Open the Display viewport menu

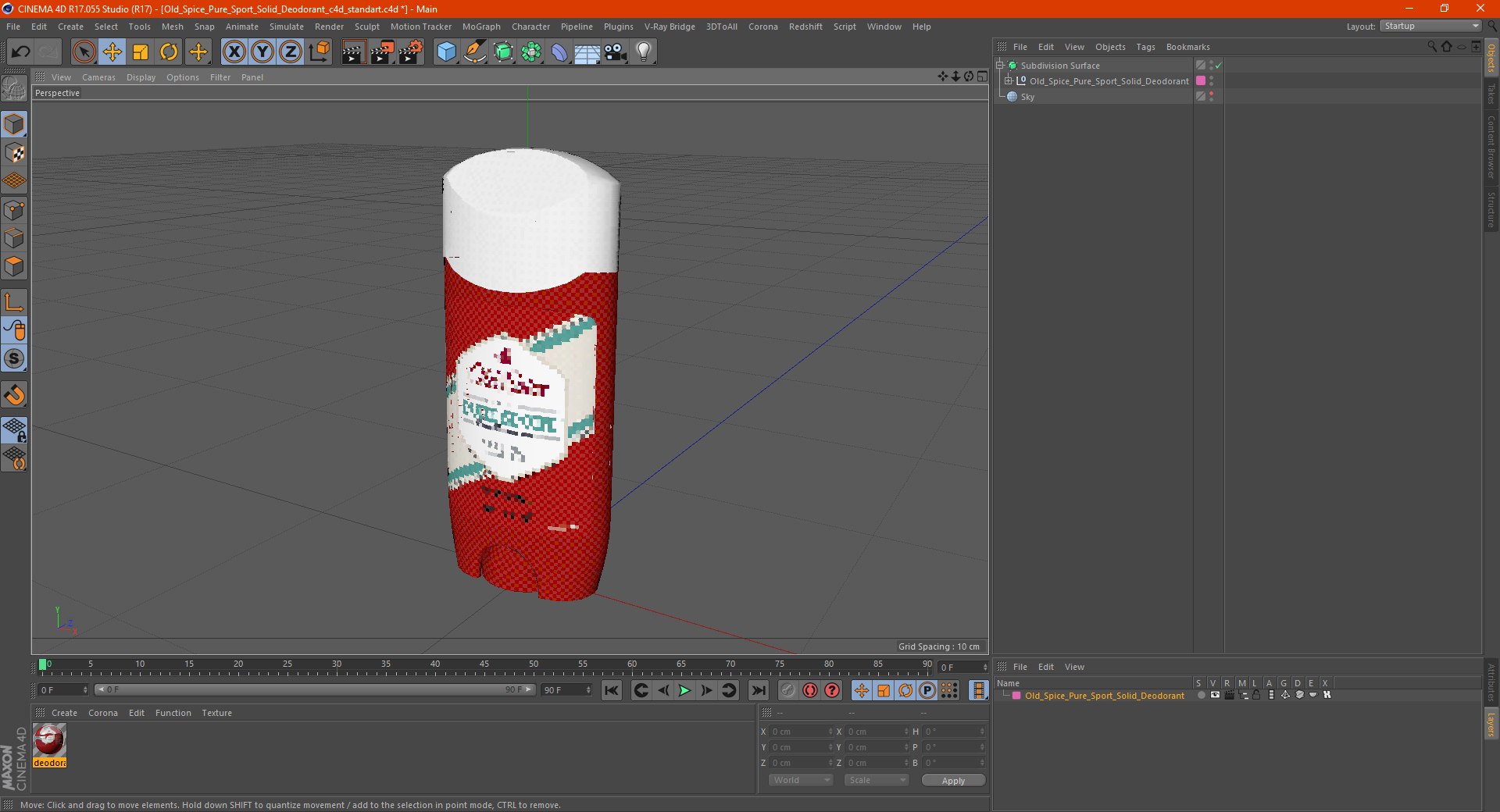141,77
